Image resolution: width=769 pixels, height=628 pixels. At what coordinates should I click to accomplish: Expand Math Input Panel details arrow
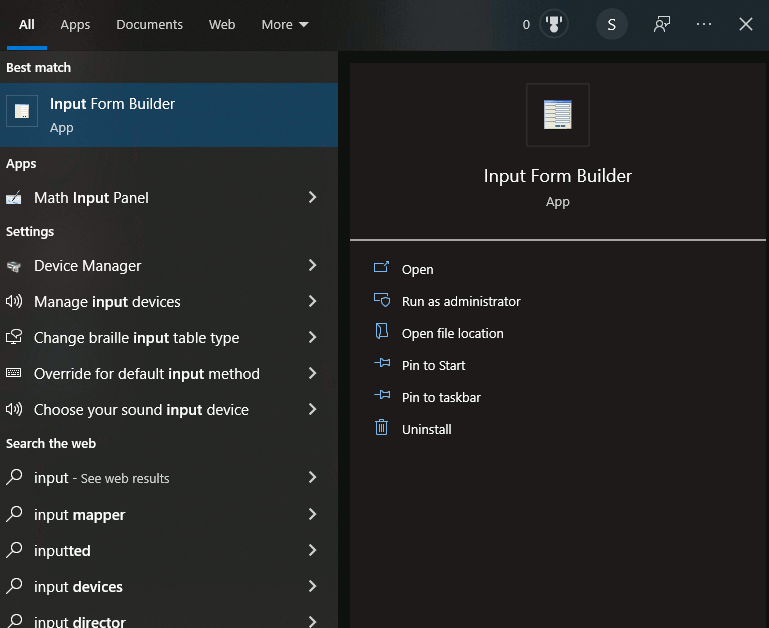click(x=312, y=197)
